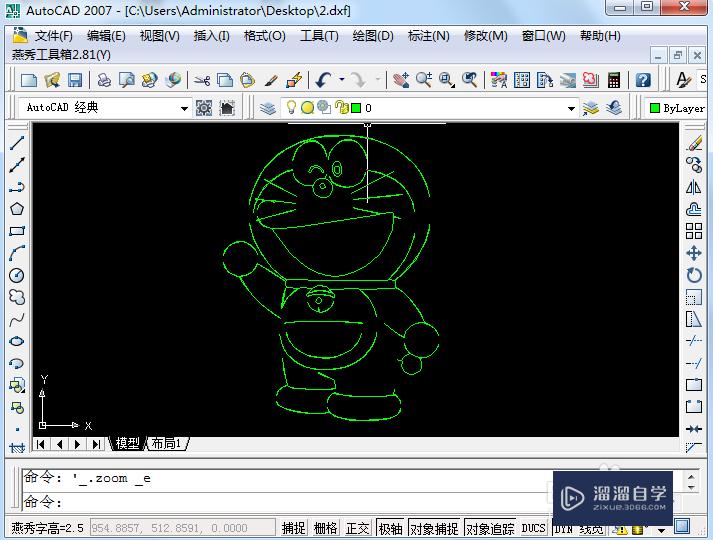Screen dimensions: 713x540
Task: Open the Quick Calculator
Action: pos(614,80)
